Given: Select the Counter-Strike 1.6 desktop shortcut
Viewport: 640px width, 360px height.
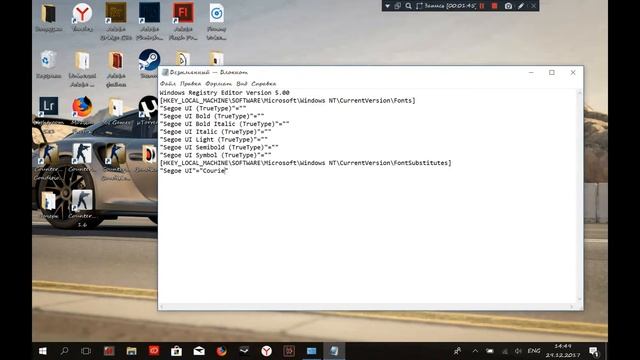Looking at the screenshot, I should [82, 208].
